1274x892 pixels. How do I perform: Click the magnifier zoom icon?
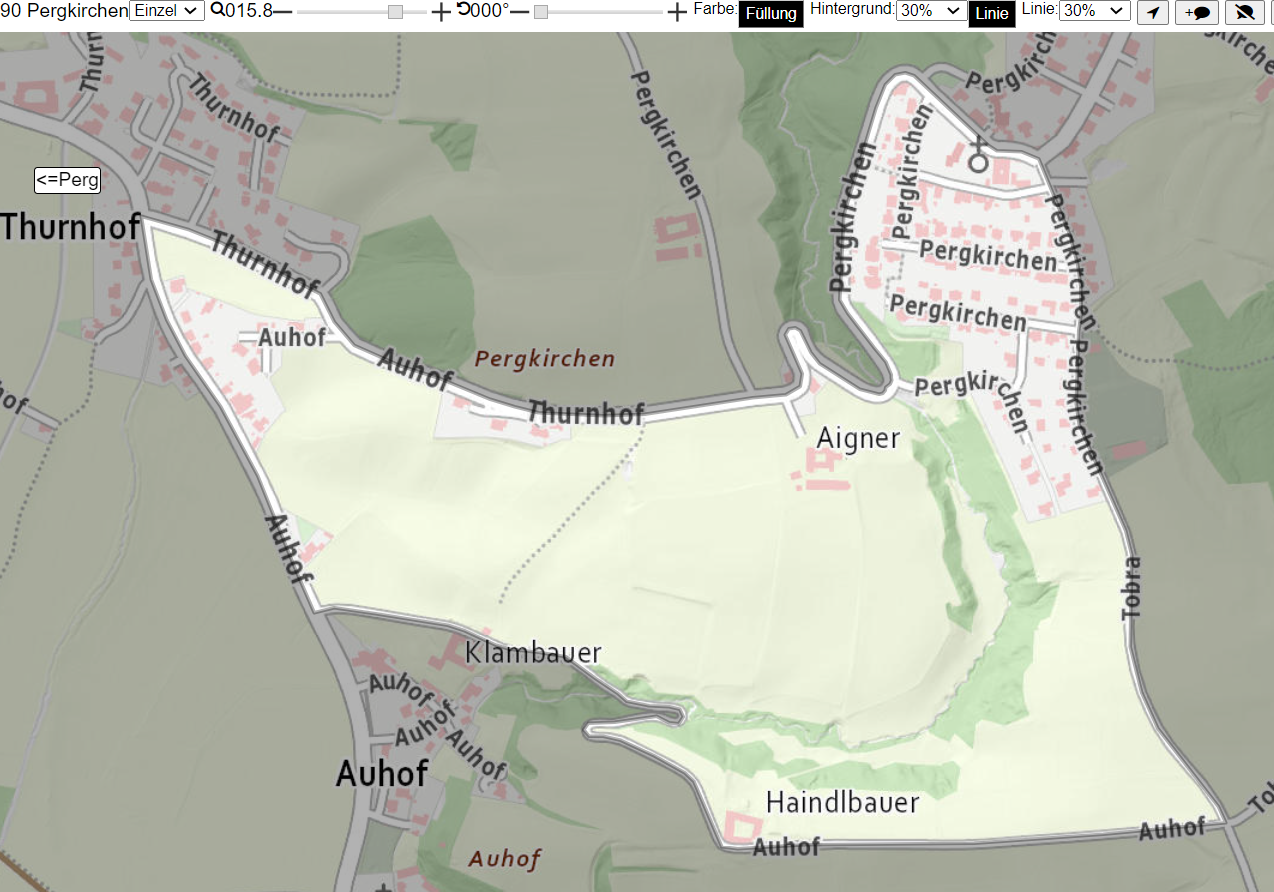(217, 10)
